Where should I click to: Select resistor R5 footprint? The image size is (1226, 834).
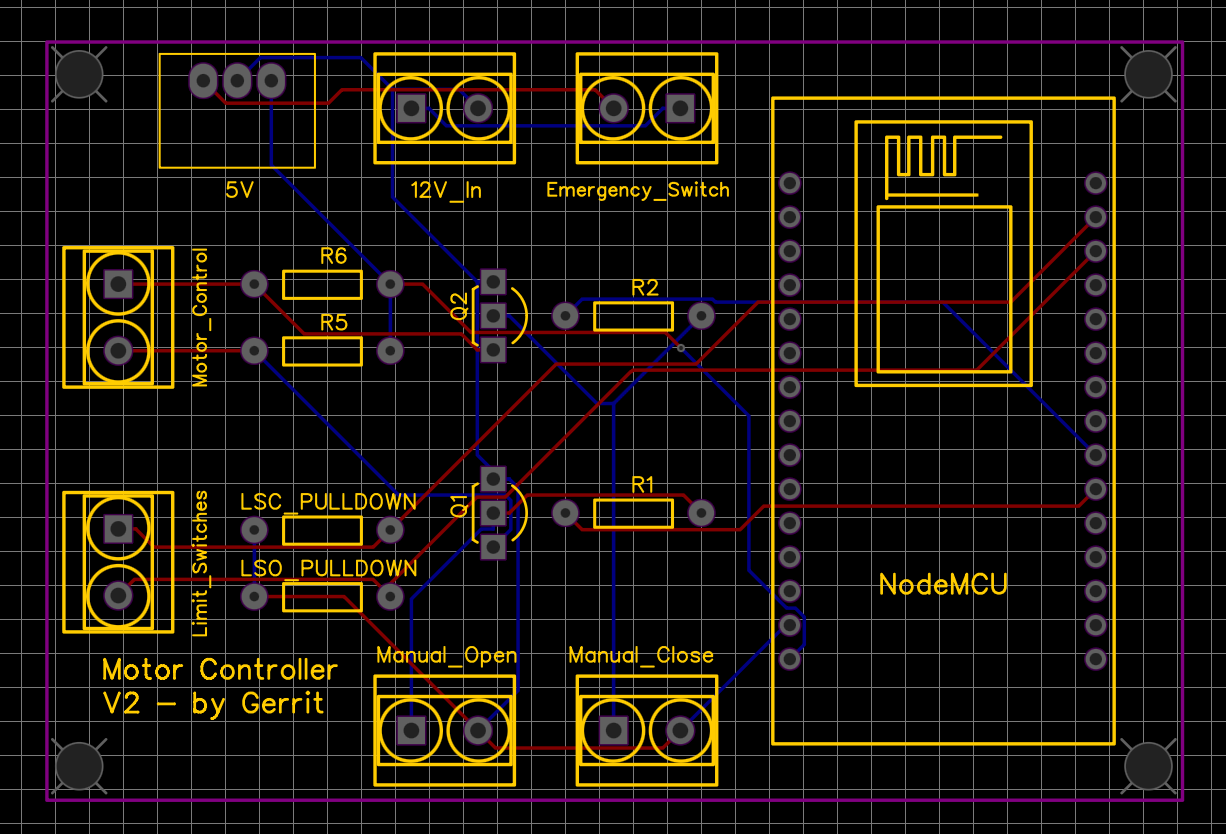[322, 351]
